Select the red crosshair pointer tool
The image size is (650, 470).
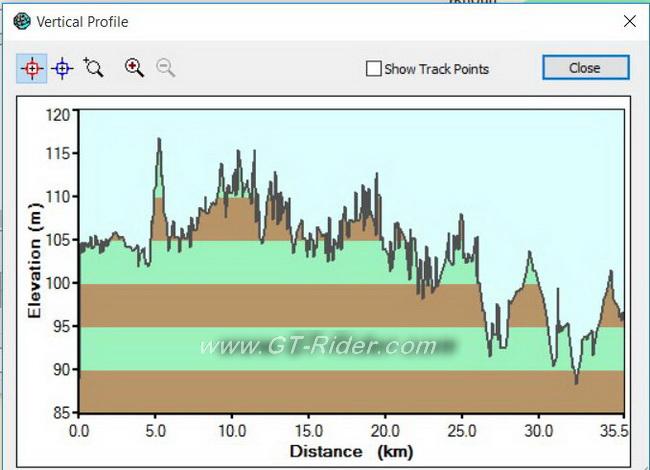coord(31,68)
